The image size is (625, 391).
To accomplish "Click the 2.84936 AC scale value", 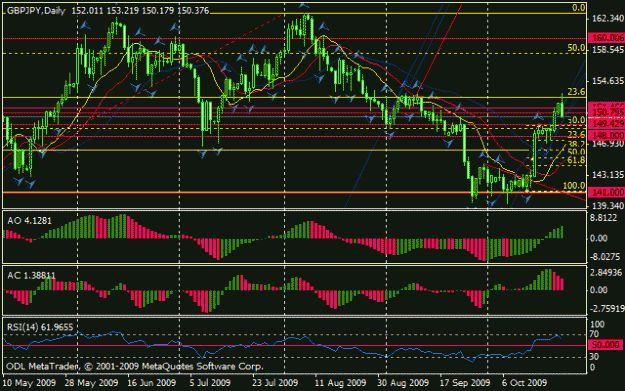I will coord(606,273).
